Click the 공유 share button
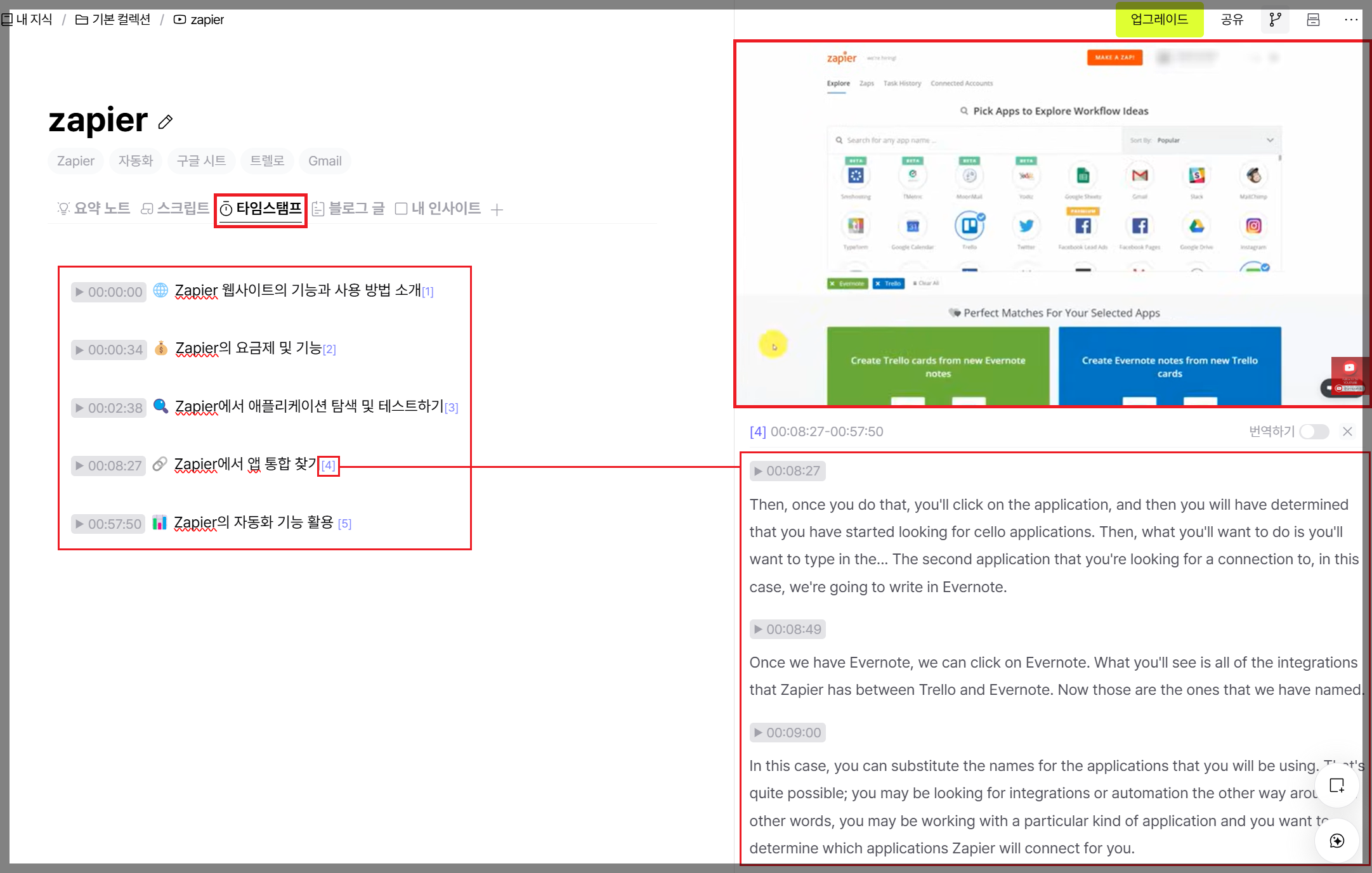Viewport: 1372px width, 873px height. coord(1232,20)
